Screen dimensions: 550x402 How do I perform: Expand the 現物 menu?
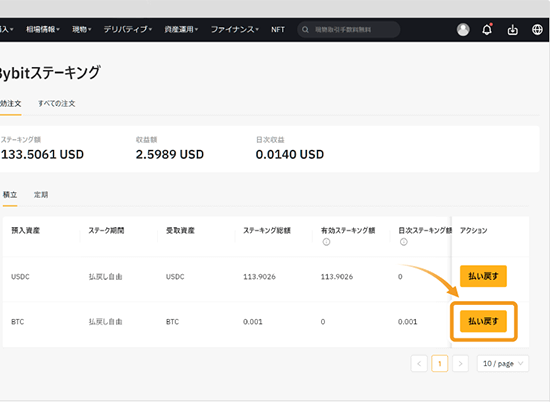coord(82,29)
